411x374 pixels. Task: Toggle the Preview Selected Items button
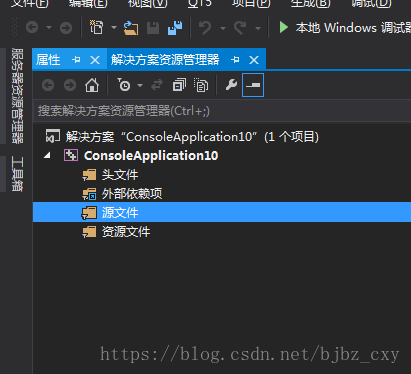[x=253, y=85]
